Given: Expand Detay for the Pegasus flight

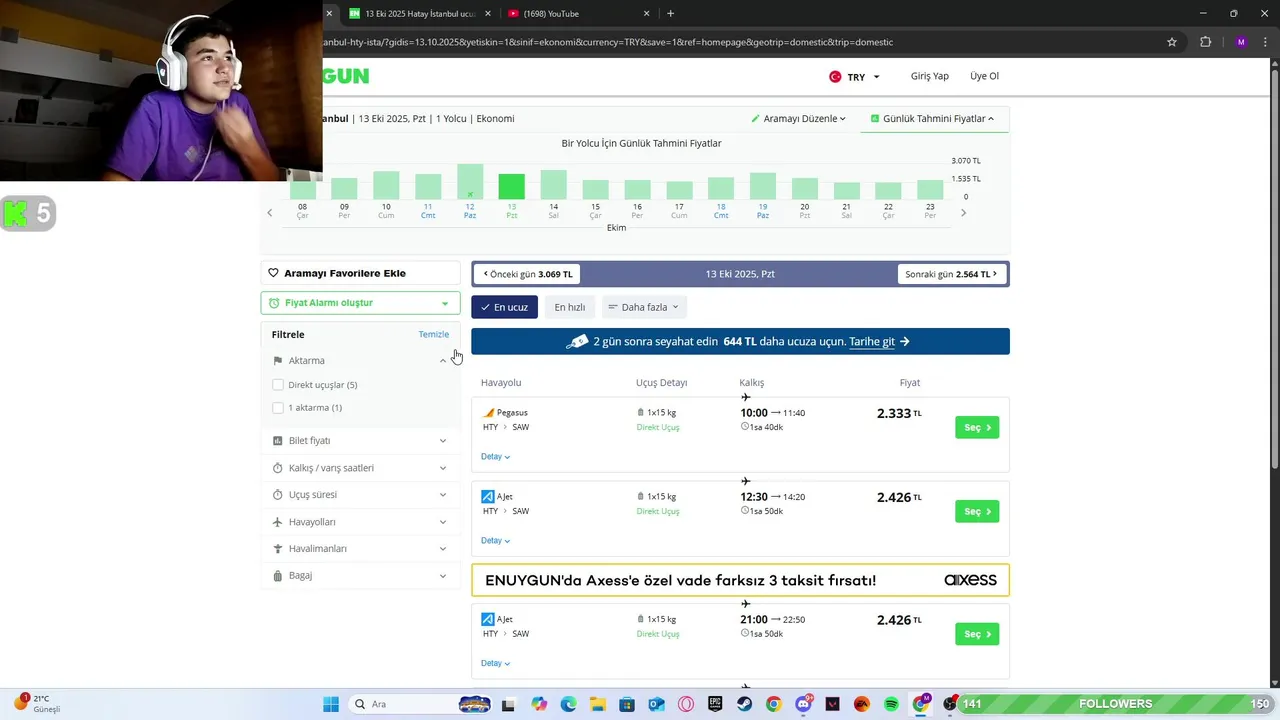Looking at the screenshot, I should 496,457.
